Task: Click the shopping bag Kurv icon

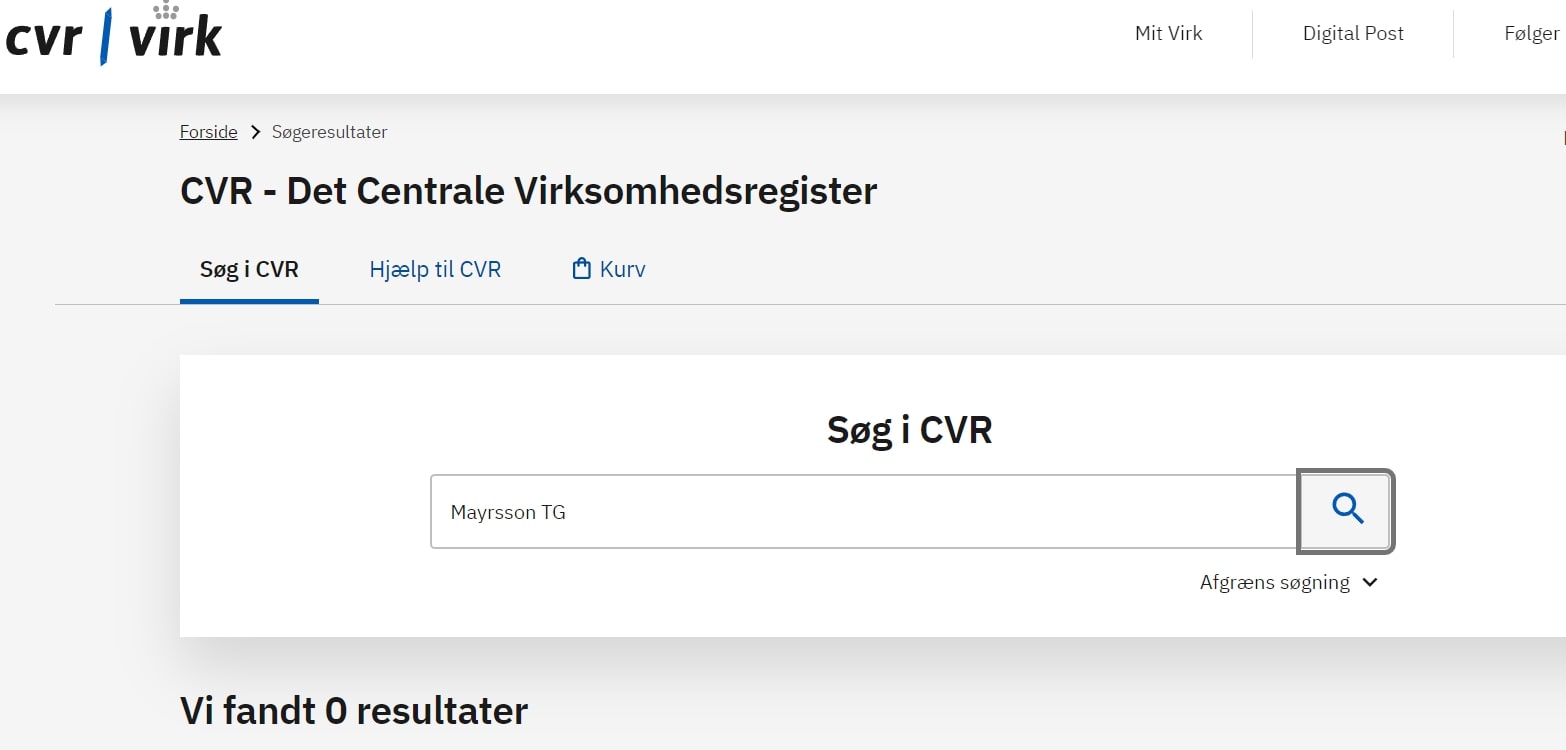Action: [581, 269]
